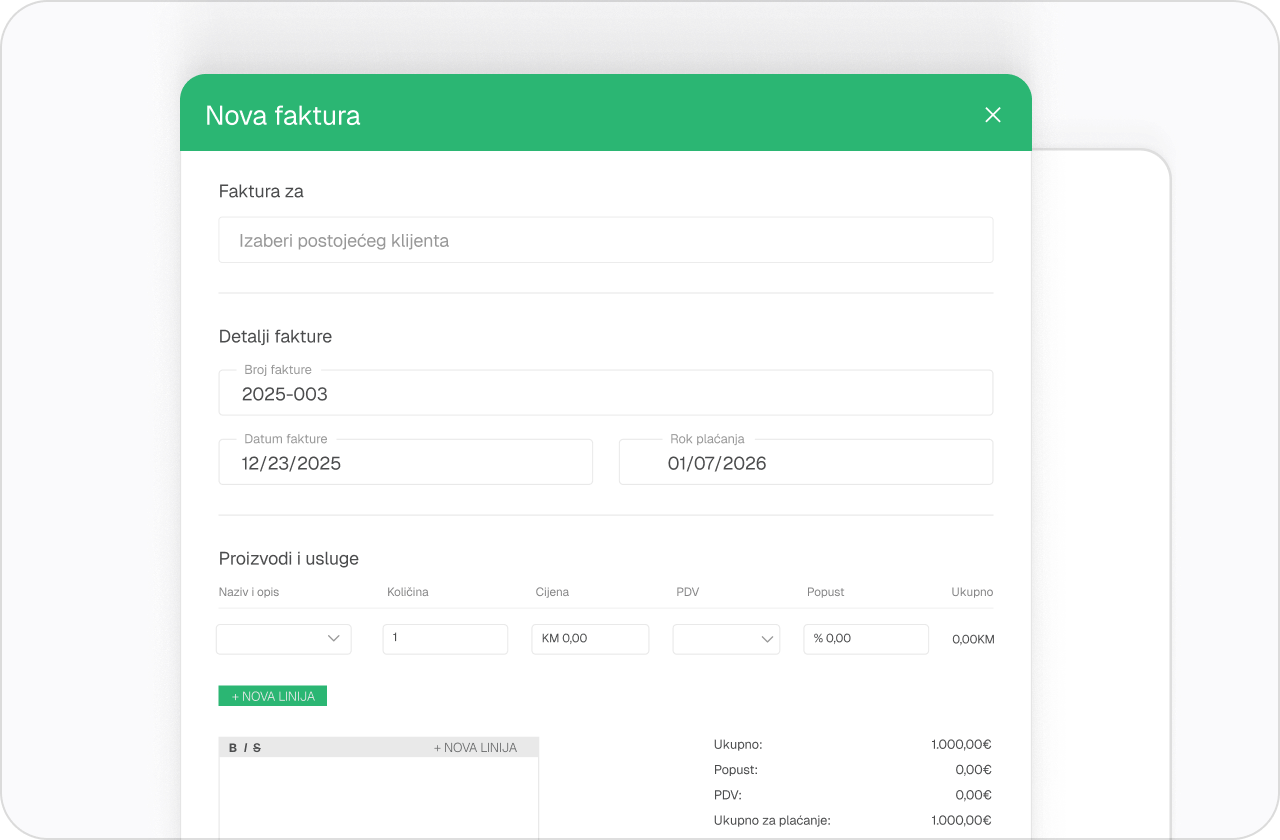The height and width of the screenshot is (840, 1280).
Task: Close the Nova faktura dialog
Action: 993,115
